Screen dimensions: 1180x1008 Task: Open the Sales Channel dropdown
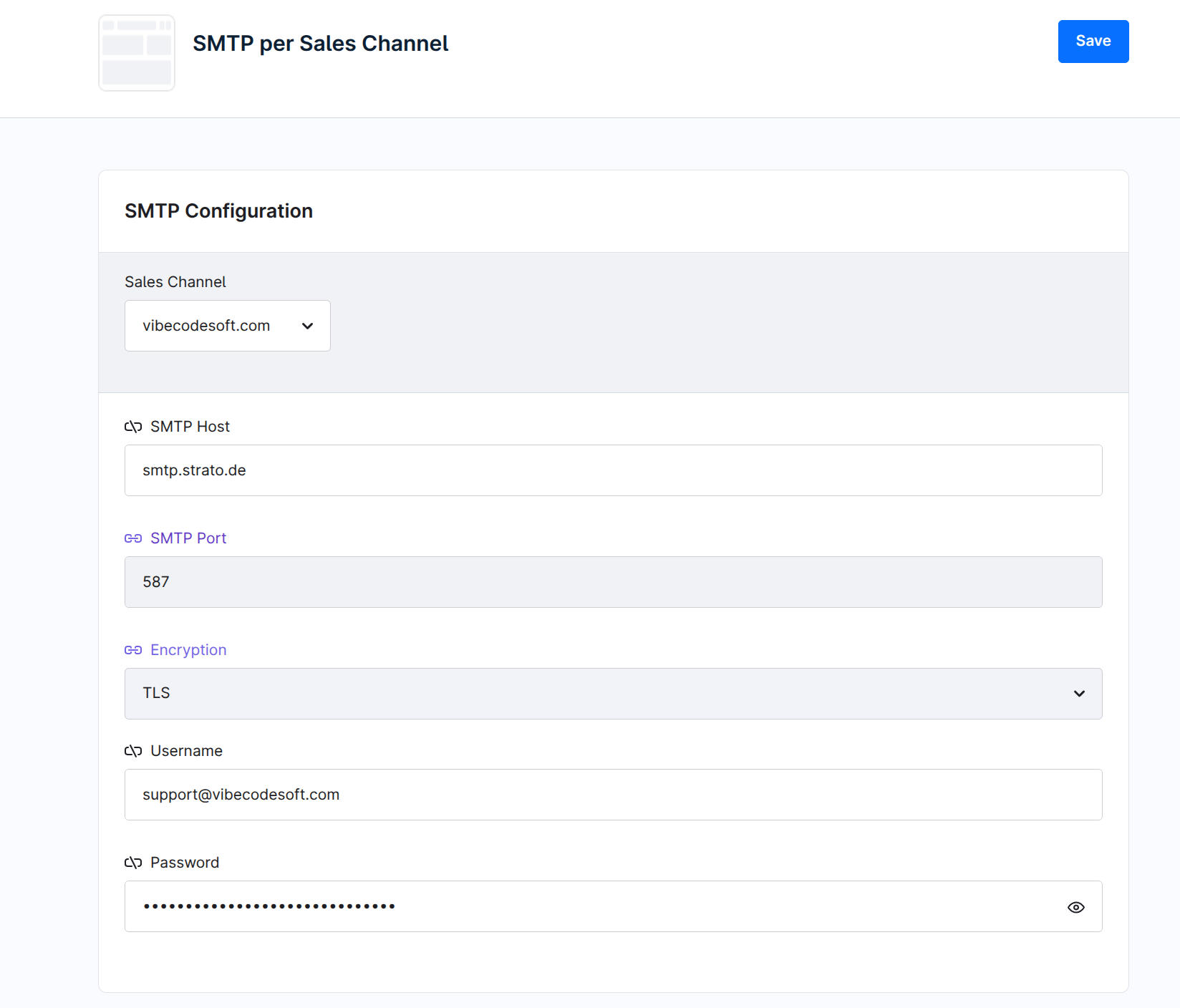point(227,326)
